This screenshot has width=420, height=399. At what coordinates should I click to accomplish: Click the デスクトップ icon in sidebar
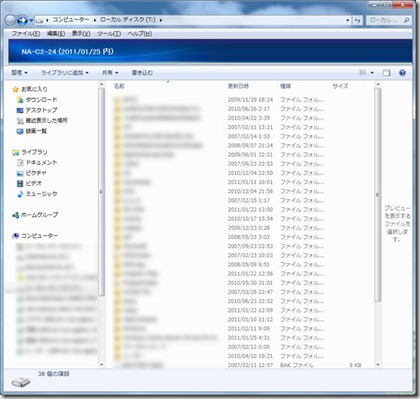click(x=20, y=110)
